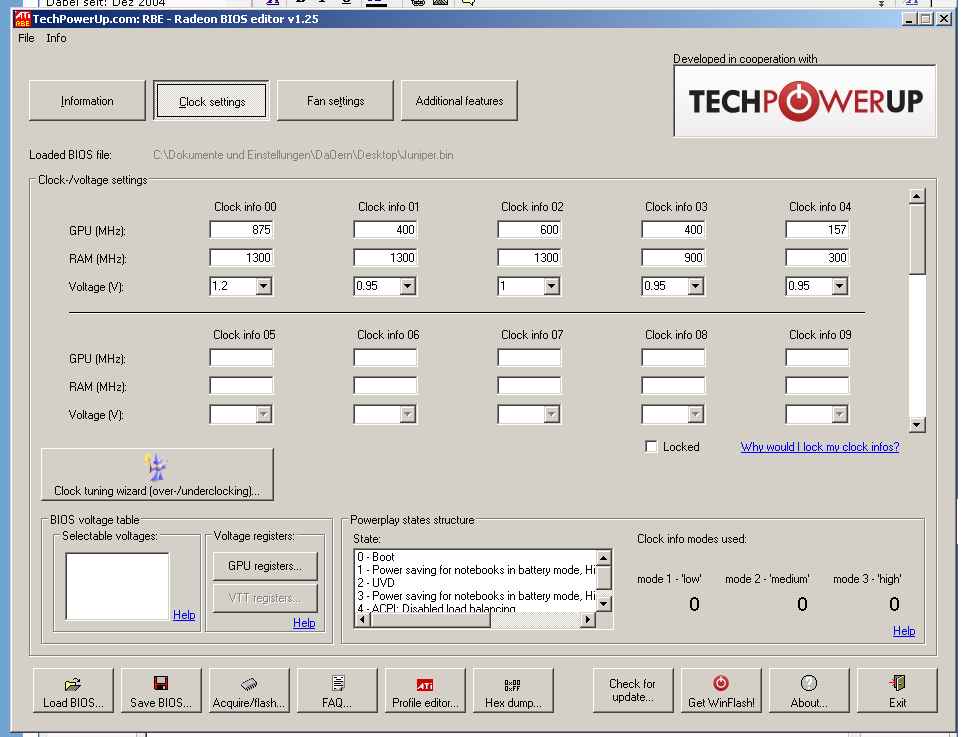Click the ATI RBE title bar icon

click(22, 19)
